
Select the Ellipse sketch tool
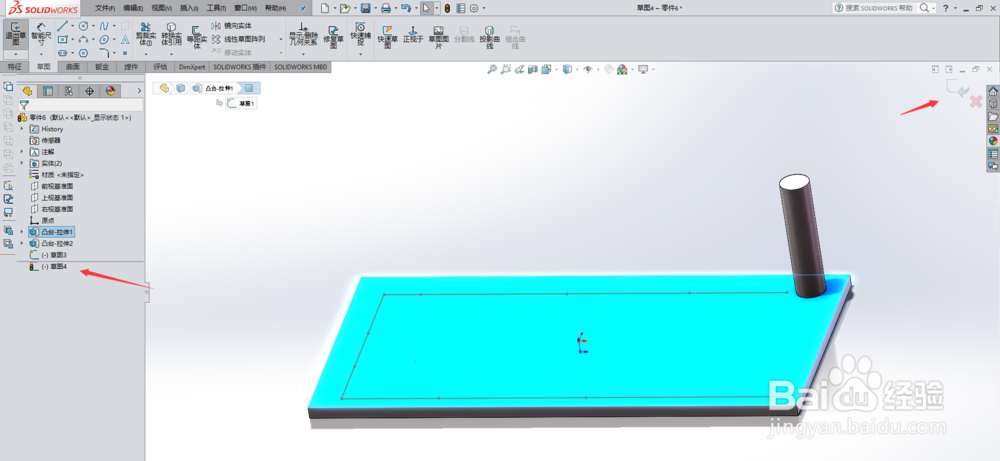tap(104, 40)
